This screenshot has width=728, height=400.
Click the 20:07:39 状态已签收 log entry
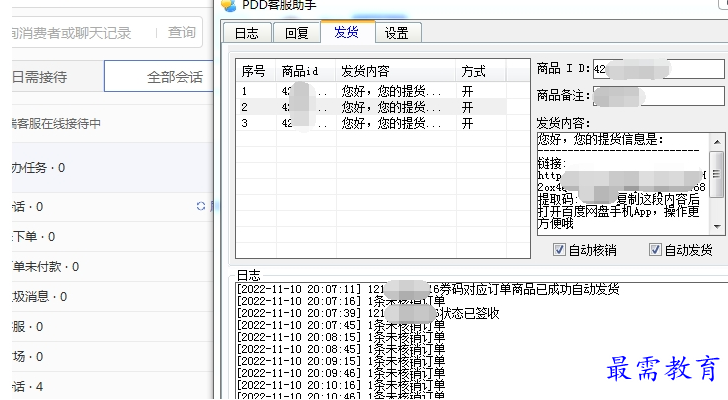368,313
